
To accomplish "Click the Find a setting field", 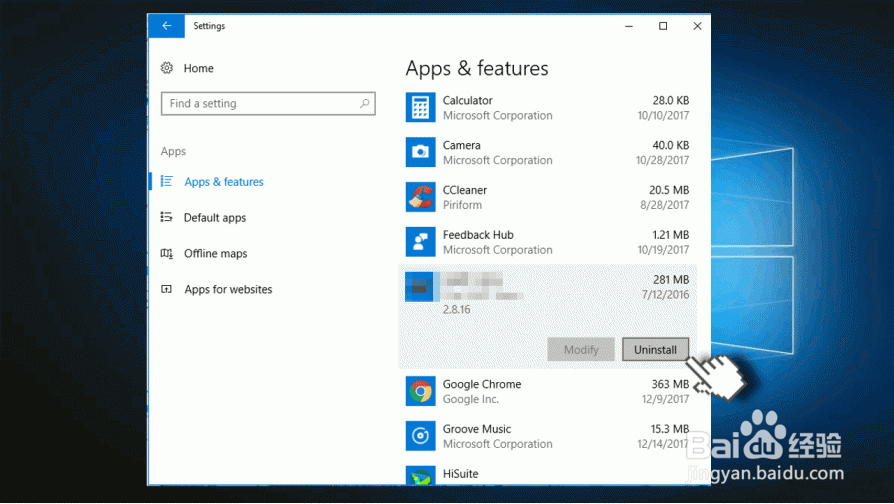I will (268, 103).
